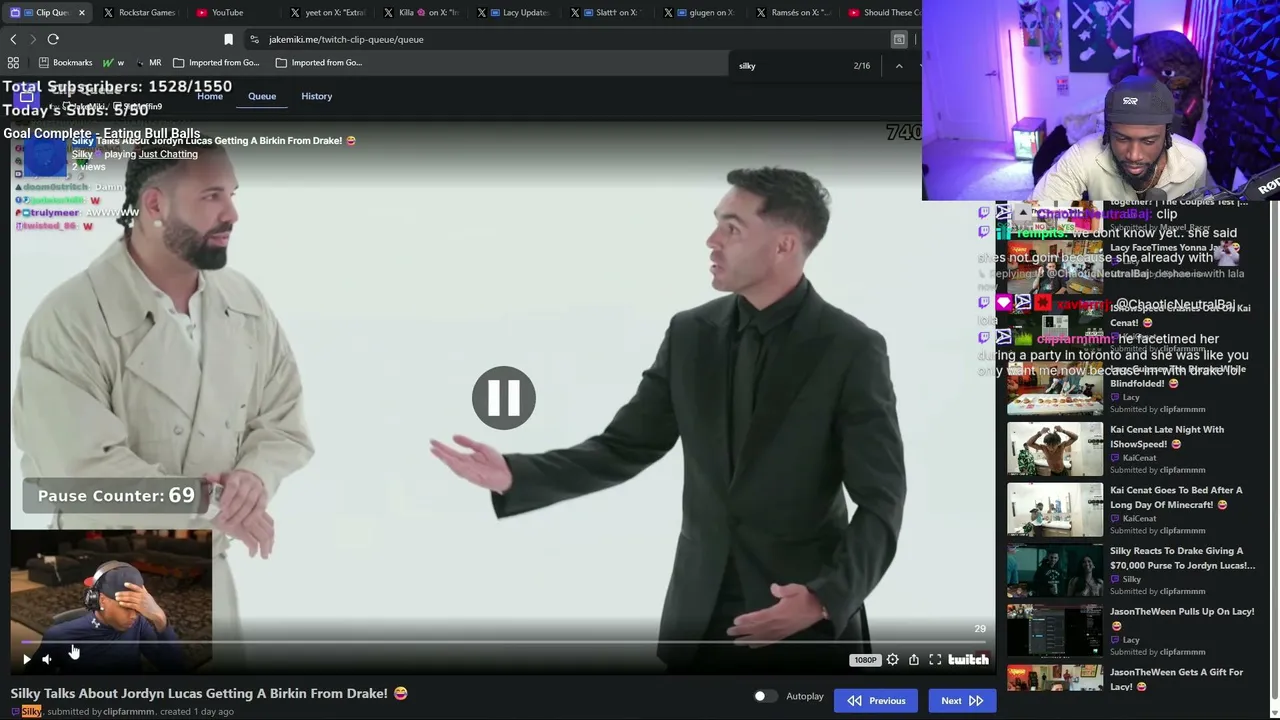The width and height of the screenshot is (1280, 720).
Task: Open the 'MR' bookmark
Action: tap(148, 62)
